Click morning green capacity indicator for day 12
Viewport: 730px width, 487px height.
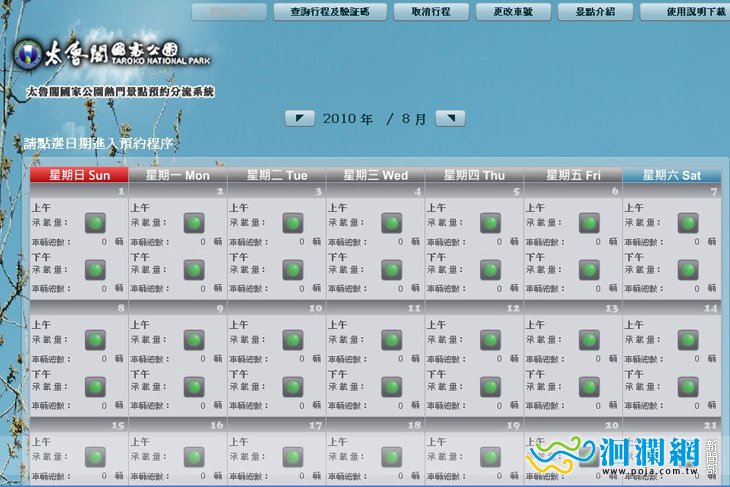point(490,340)
